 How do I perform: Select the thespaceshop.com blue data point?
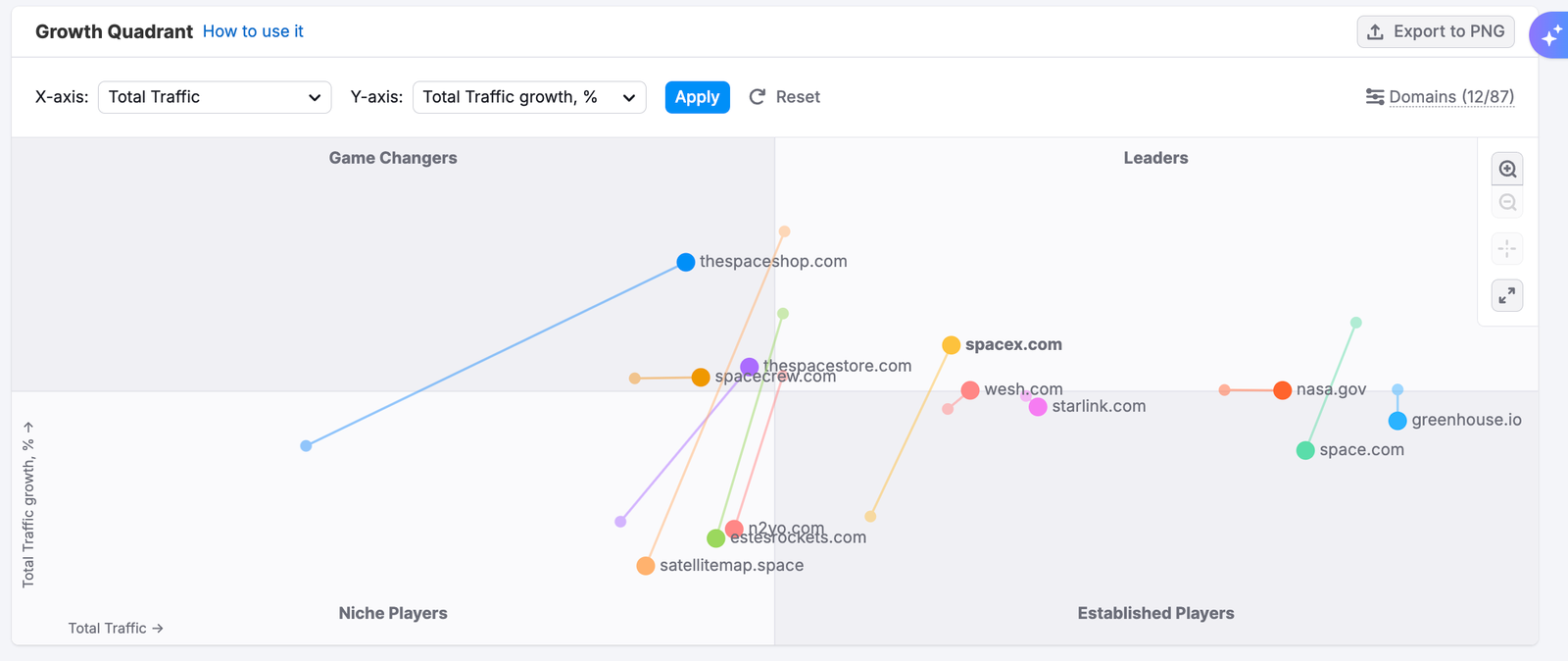pos(686,262)
